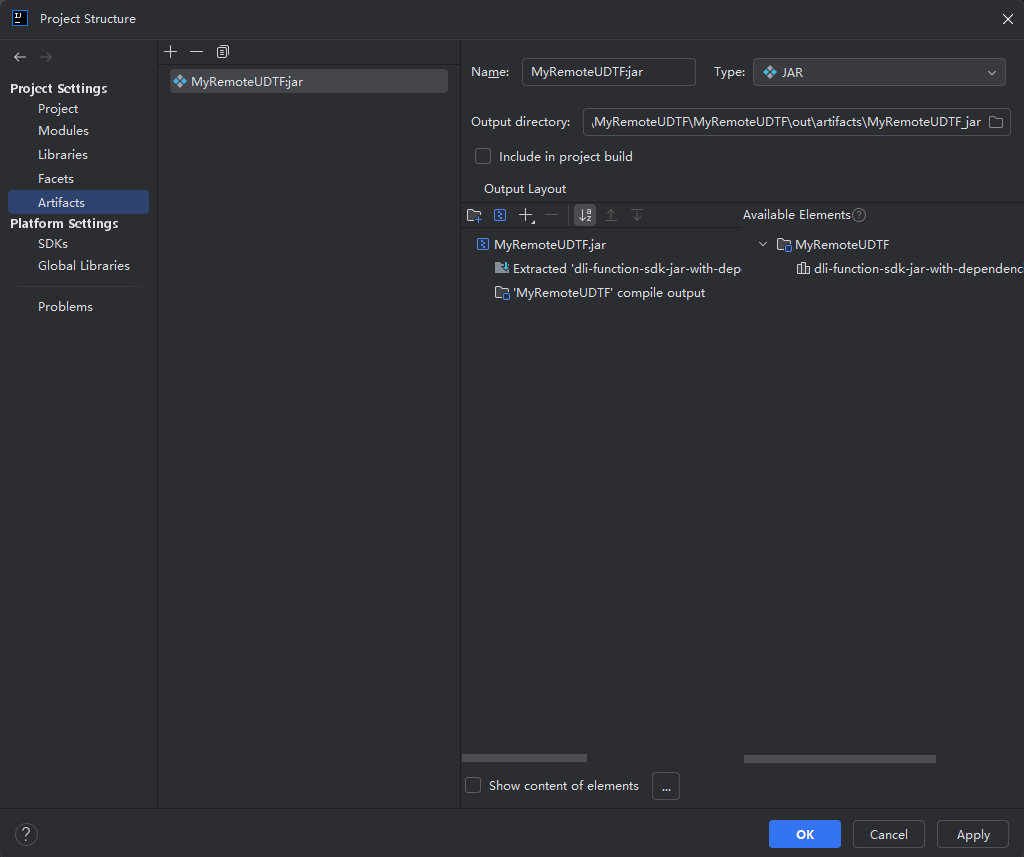This screenshot has width=1024, height=857.
Task: Add a new artifact with plus icon
Action: (x=170, y=52)
